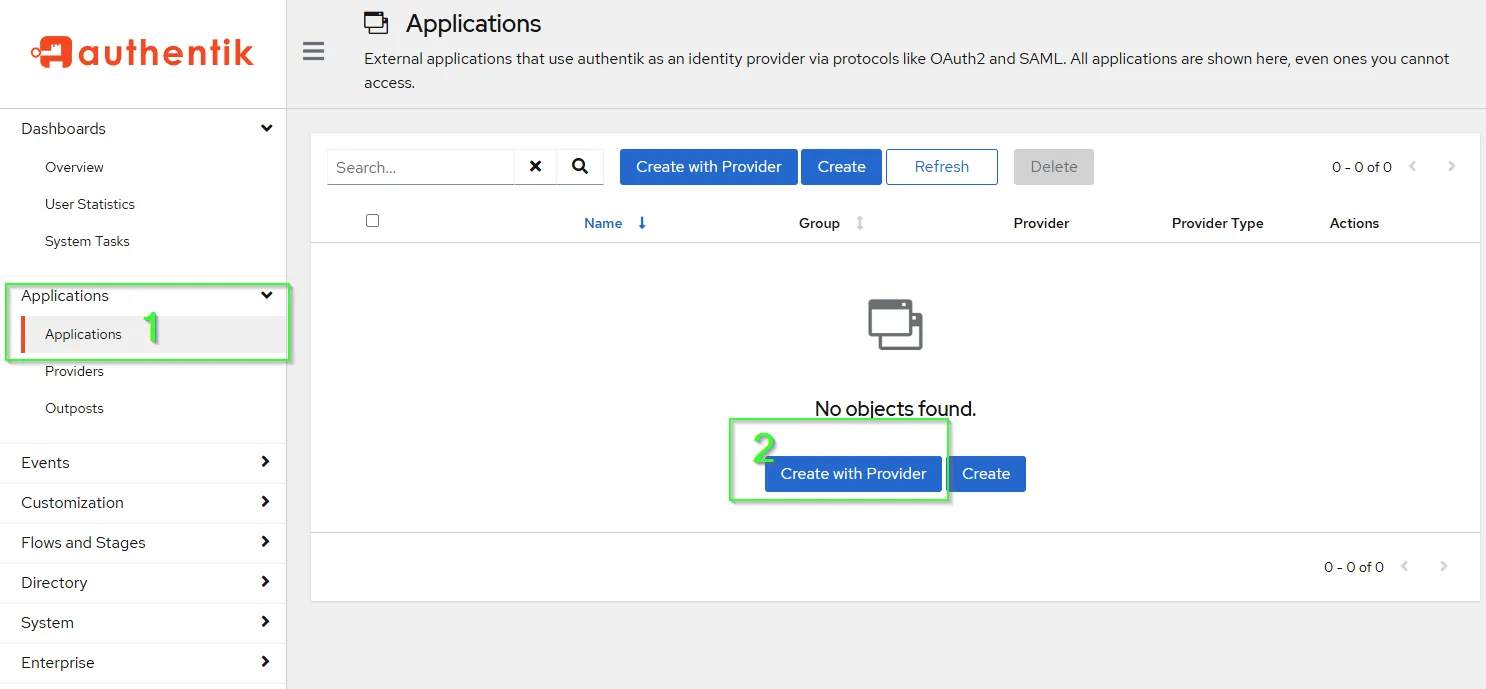The height and width of the screenshot is (689, 1486).
Task: Open the Providers page from the sidebar
Action: pyautogui.click(x=74, y=371)
